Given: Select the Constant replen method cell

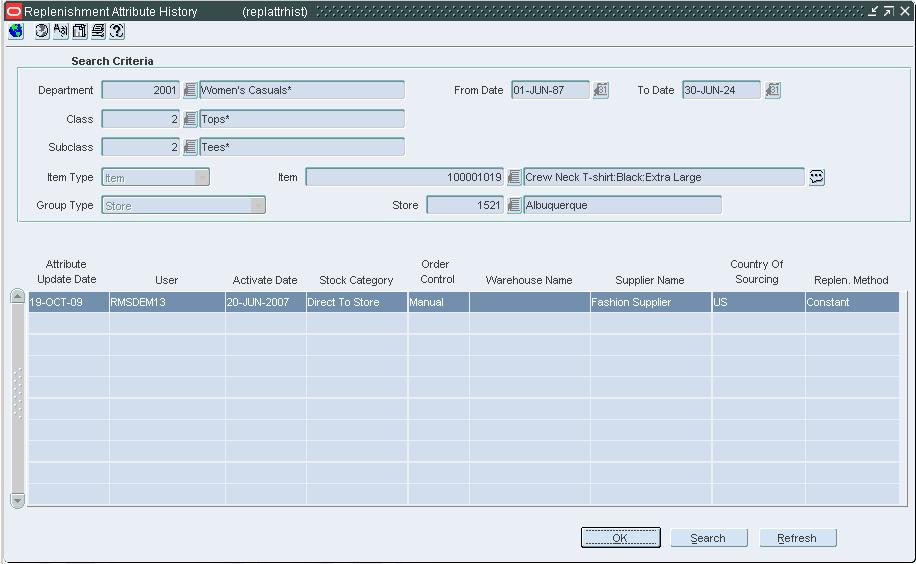Looking at the screenshot, I should pos(852,302).
